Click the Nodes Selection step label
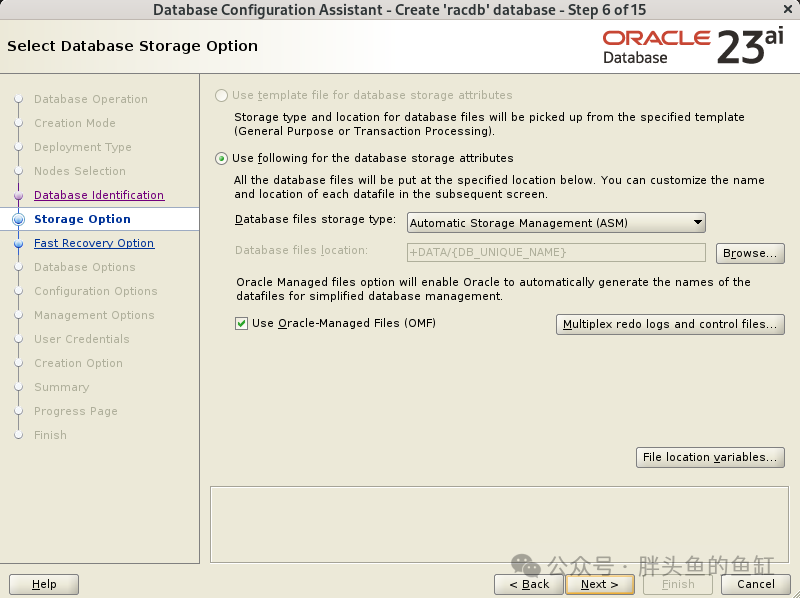Viewport: 800px width, 598px height. (x=80, y=171)
